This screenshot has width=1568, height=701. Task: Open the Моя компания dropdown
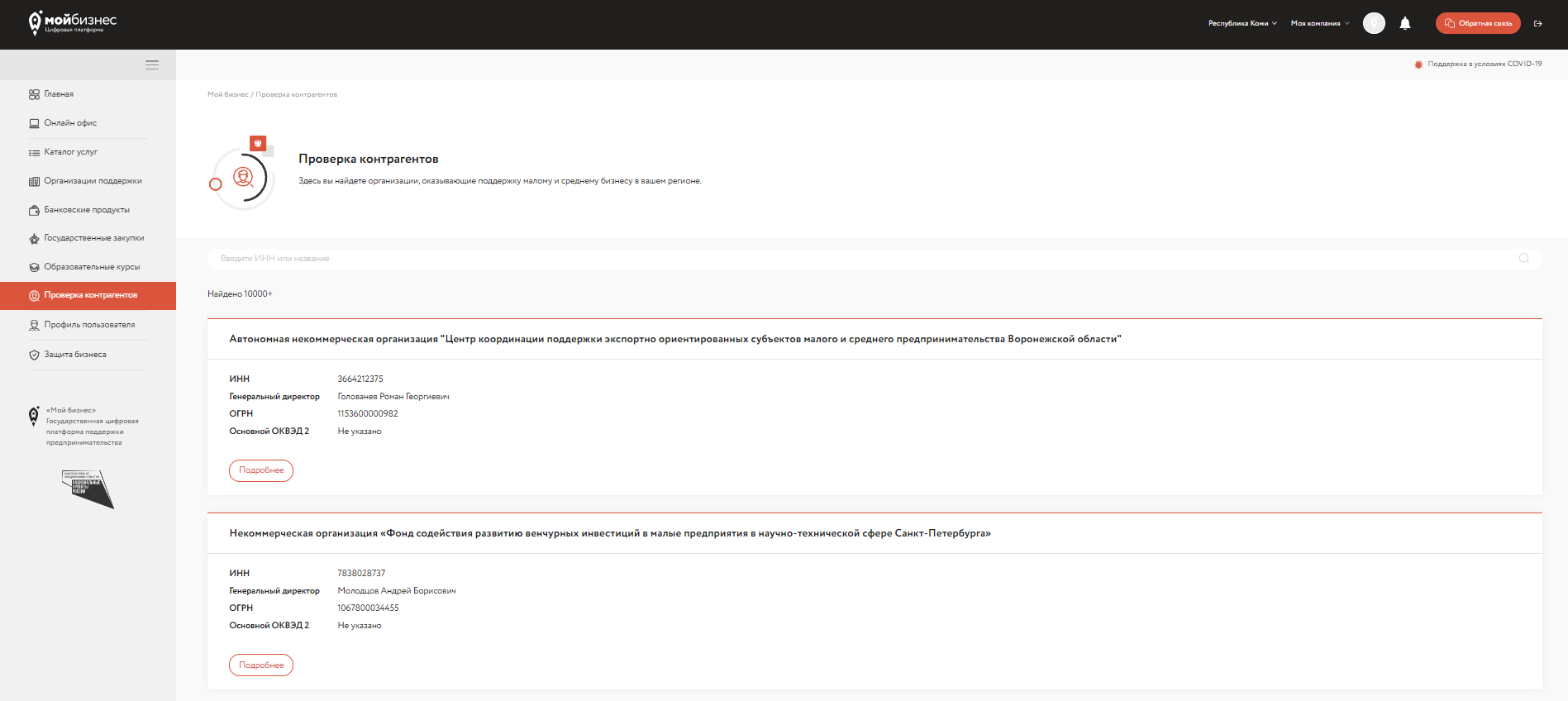coord(1319,23)
